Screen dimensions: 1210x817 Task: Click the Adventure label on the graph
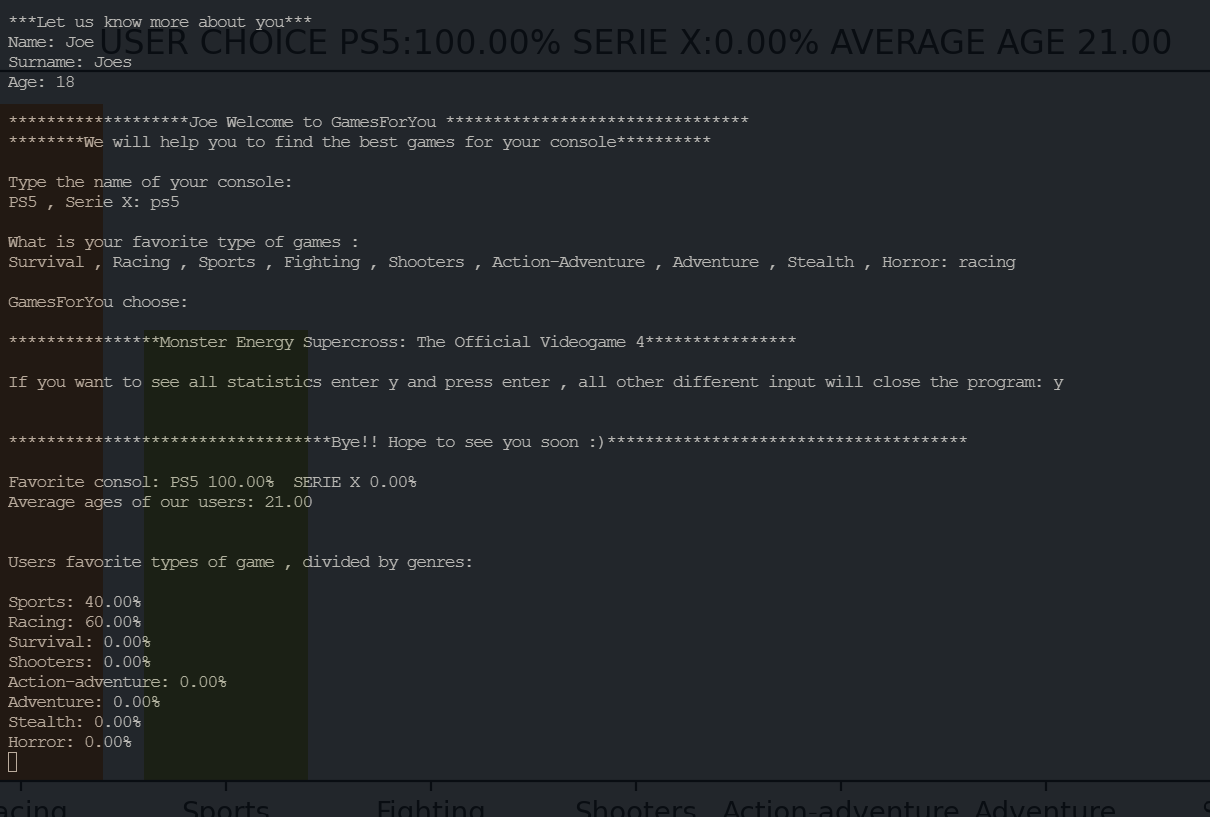[1045, 808]
